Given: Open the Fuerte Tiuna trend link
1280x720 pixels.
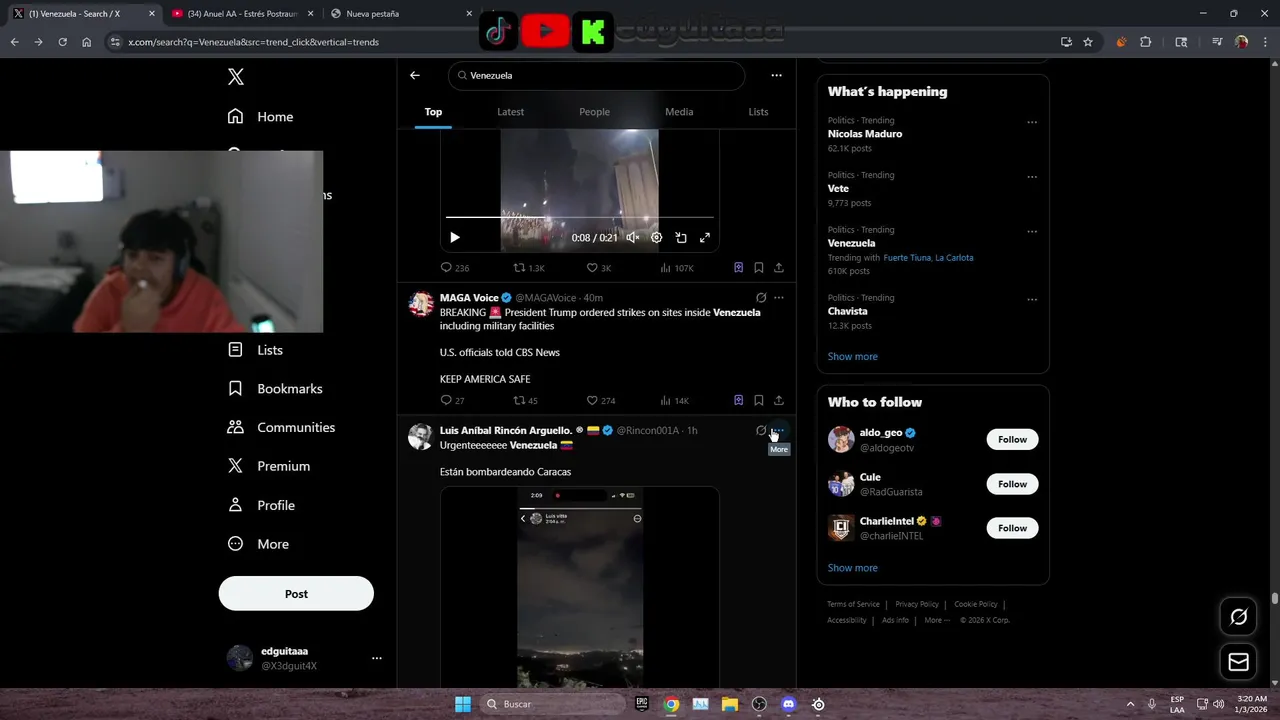Looking at the screenshot, I should click(x=907, y=258).
